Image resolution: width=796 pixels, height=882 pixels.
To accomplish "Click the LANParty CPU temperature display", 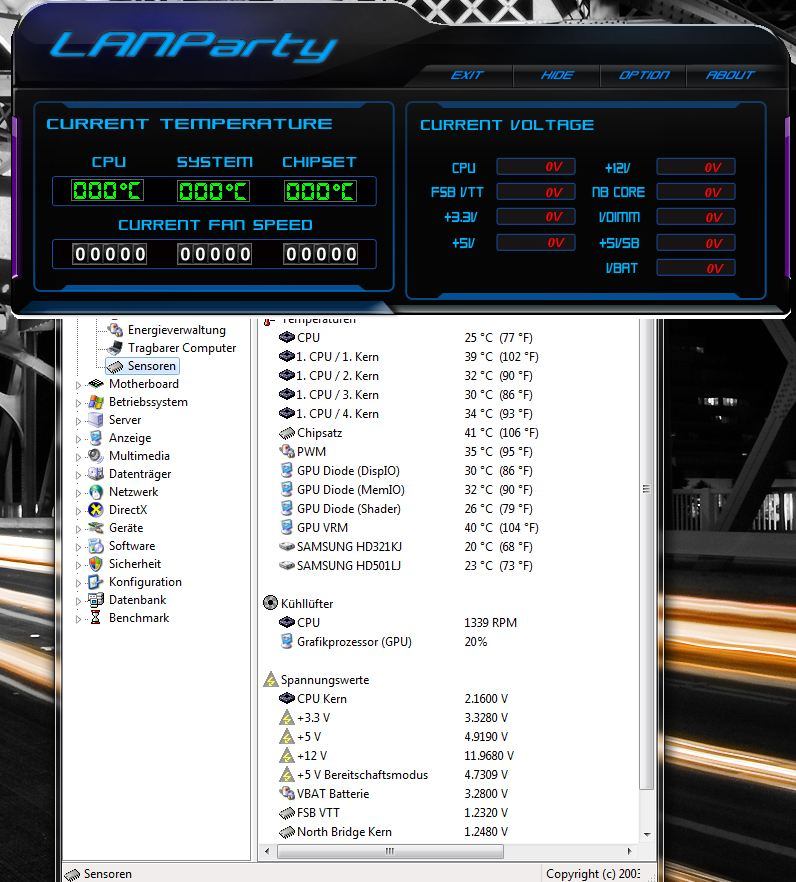I will pos(107,191).
